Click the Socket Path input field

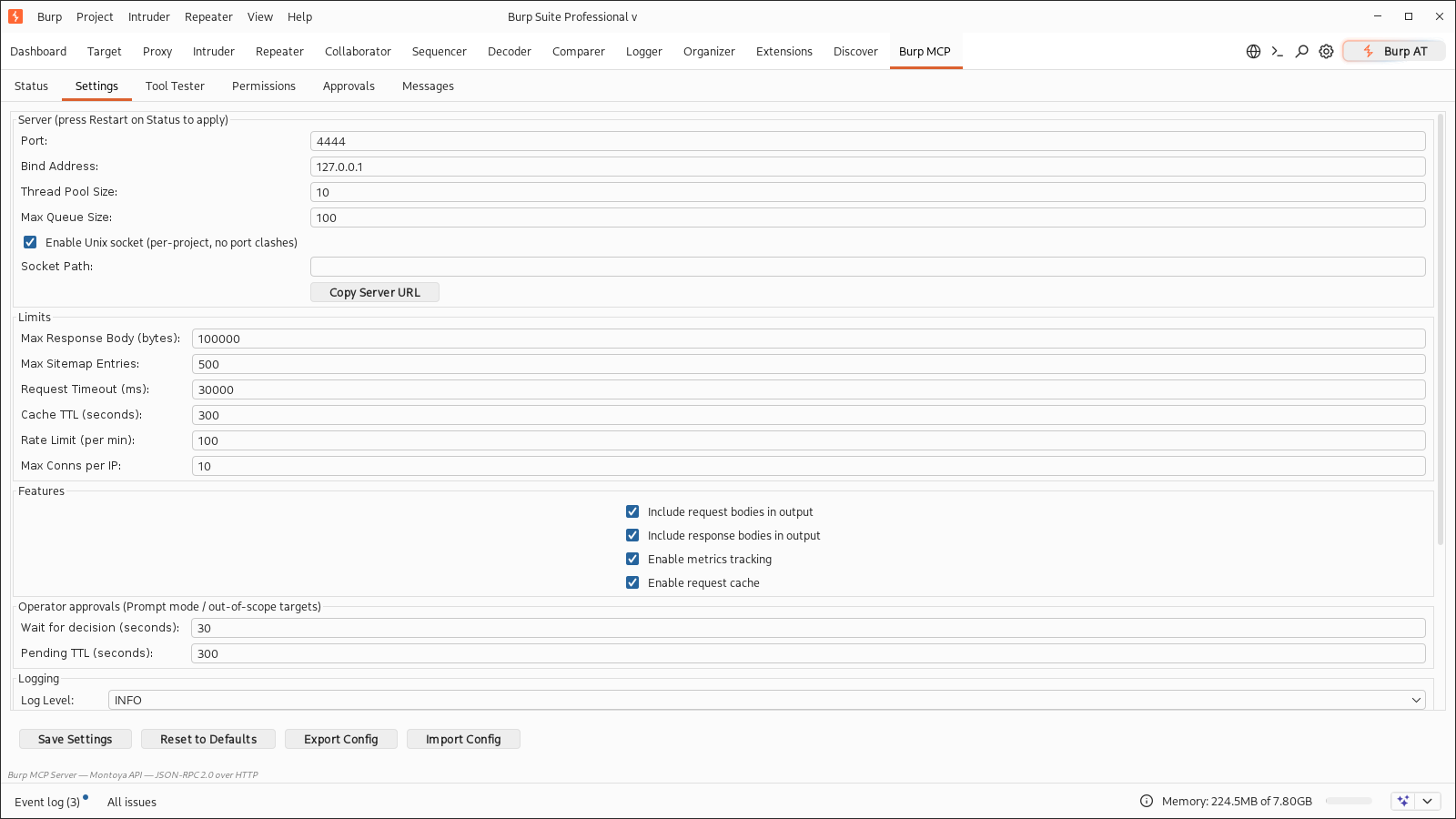point(868,267)
